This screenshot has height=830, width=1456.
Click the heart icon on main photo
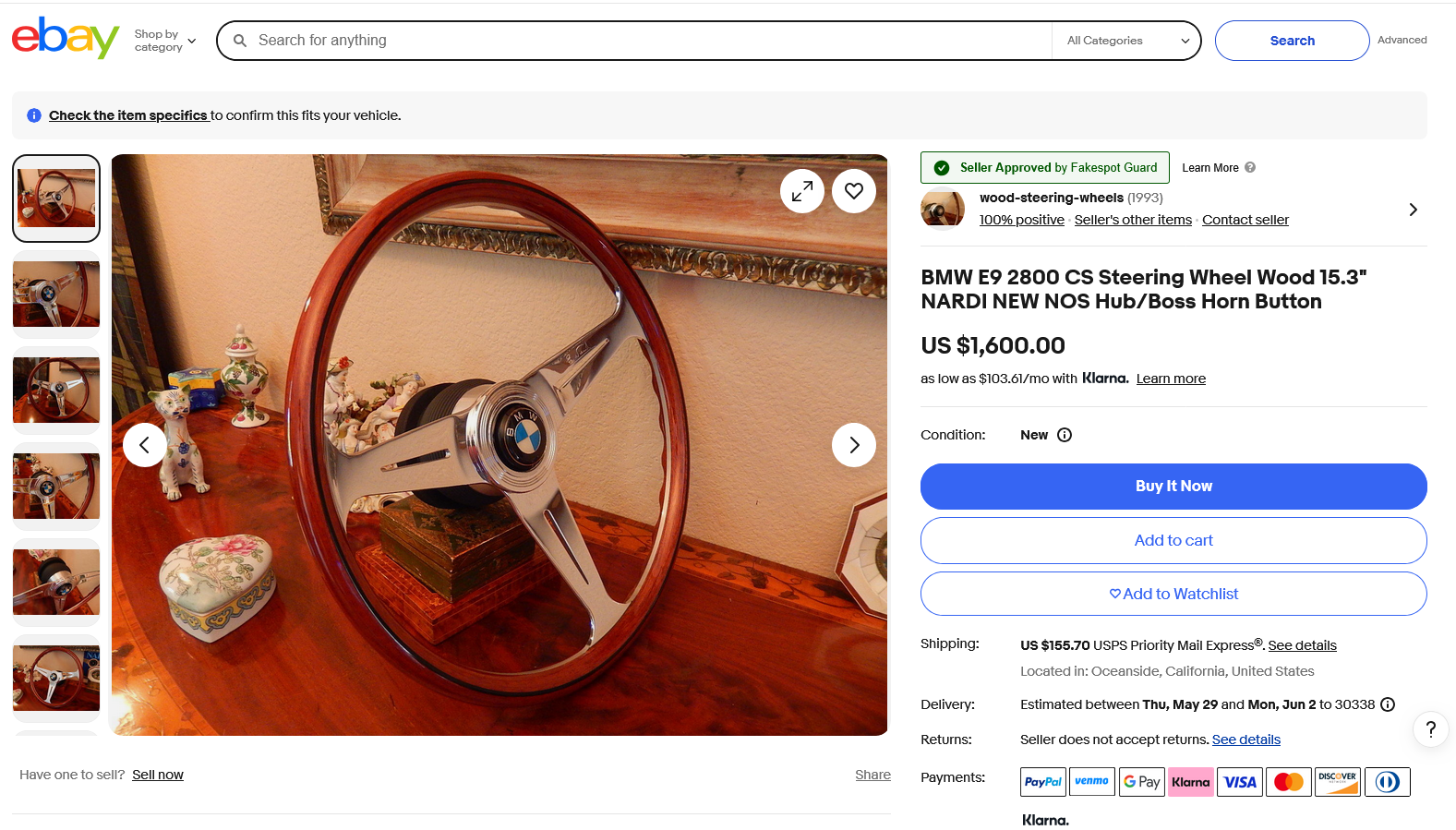[x=854, y=191]
